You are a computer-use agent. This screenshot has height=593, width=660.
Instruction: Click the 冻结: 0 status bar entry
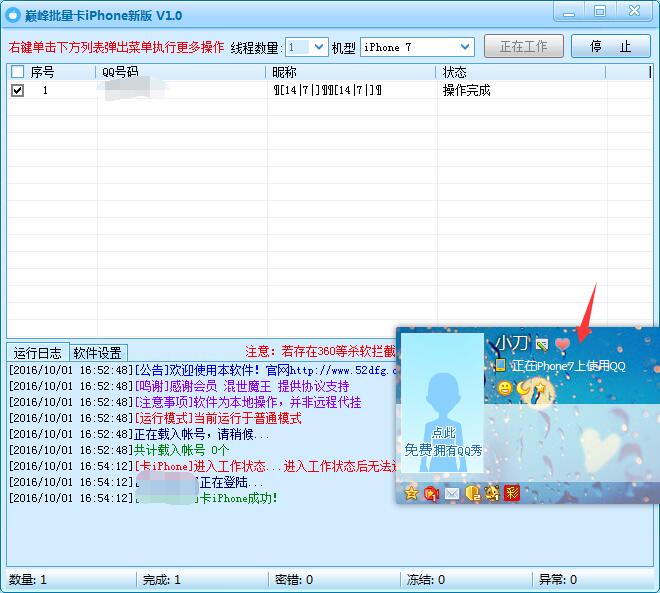click(426, 580)
